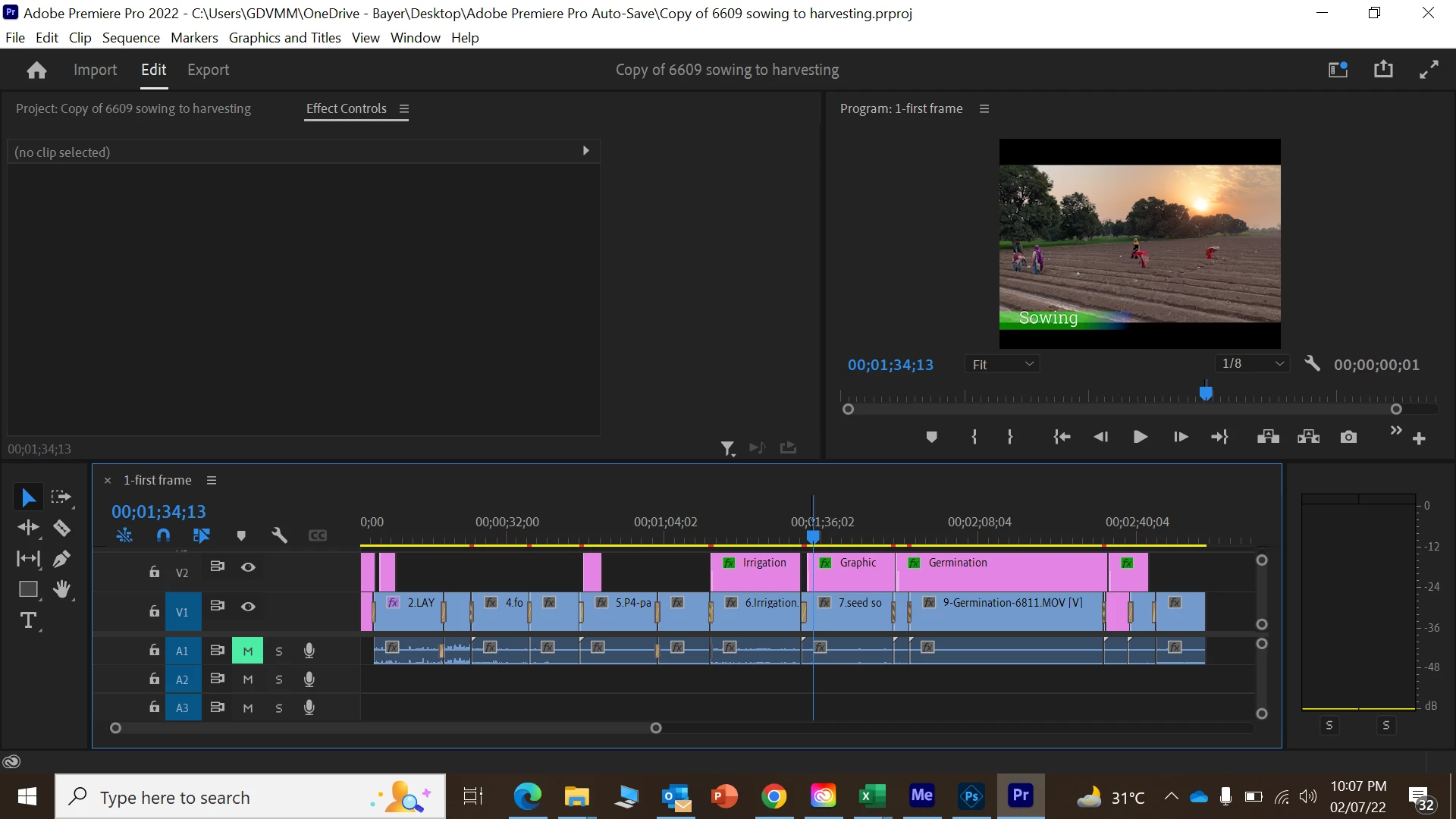The image size is (1456, 819).
Task: Expand the no clip selected arrow
Action: tap(585, 151)
